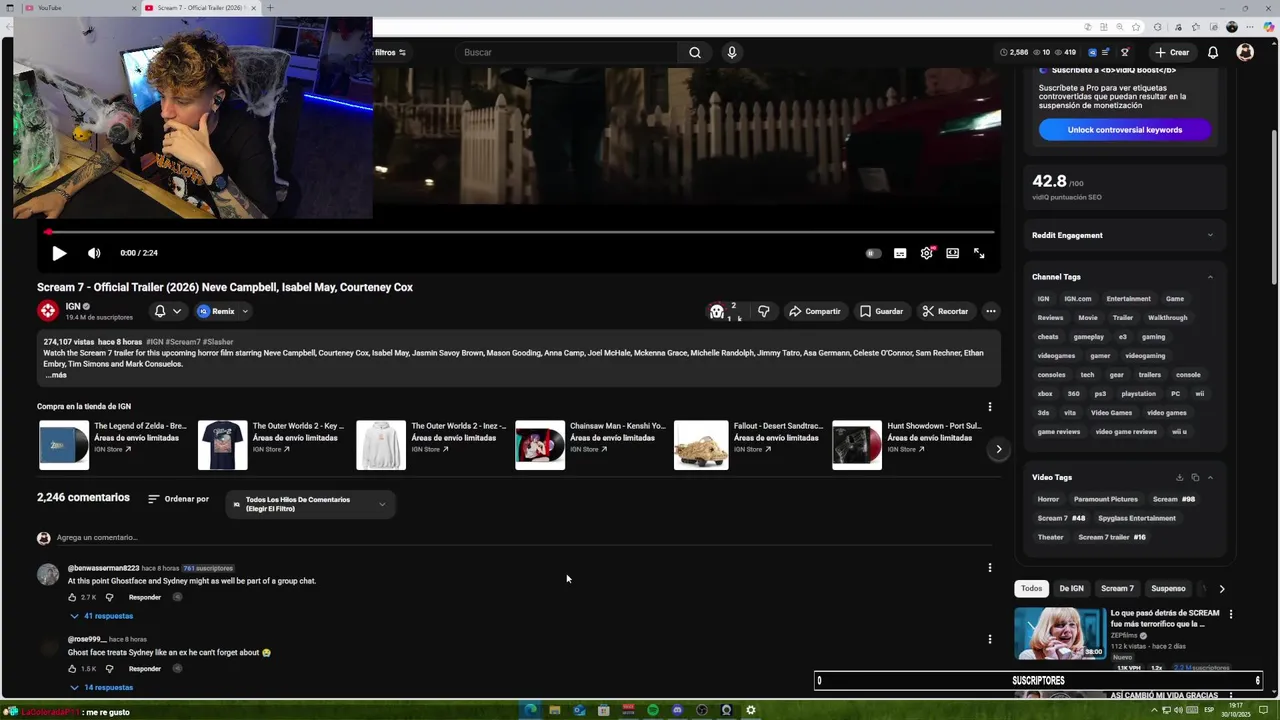
Task: Click the Paramount Pictures video tag
Action: tap(1106, 499)
